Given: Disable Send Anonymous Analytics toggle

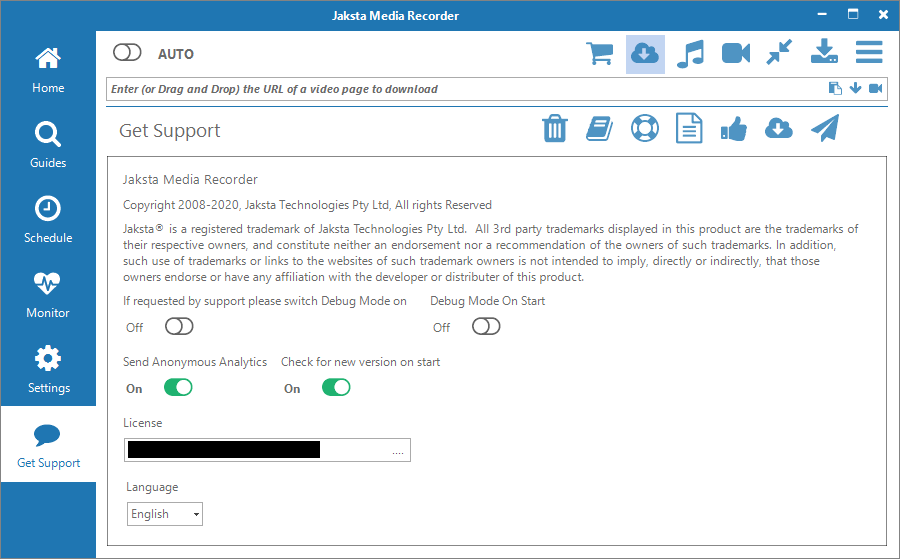Looking at the screenshot, I should point(178,387).
